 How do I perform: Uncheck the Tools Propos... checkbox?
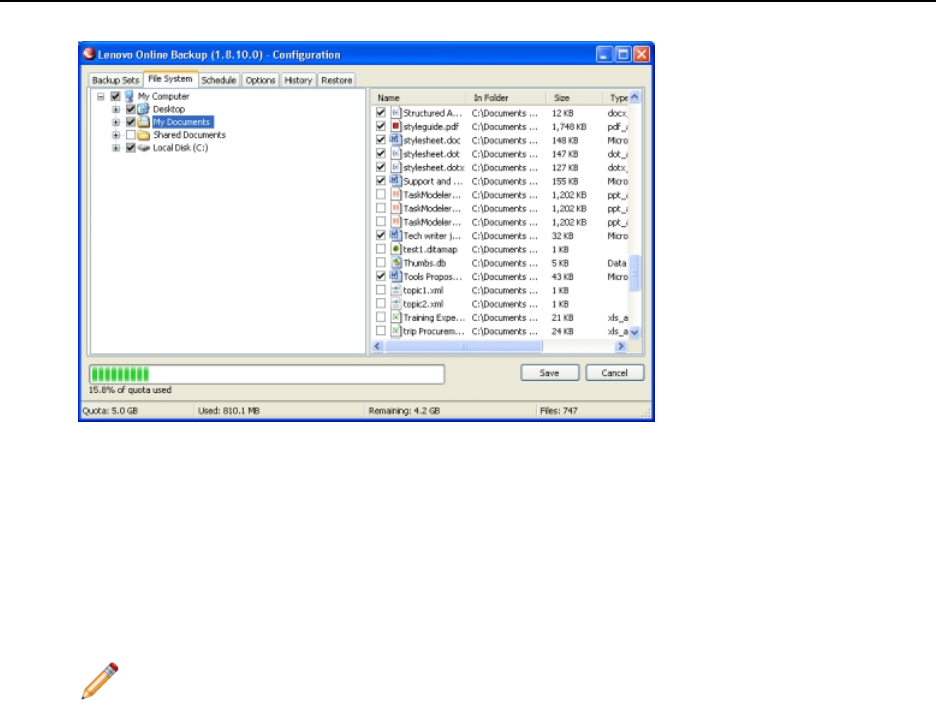point(381,276)
